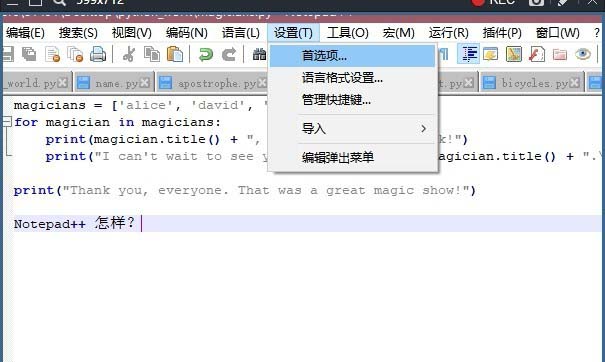Click the Close document toolbar icon

(x=52, y=54)
